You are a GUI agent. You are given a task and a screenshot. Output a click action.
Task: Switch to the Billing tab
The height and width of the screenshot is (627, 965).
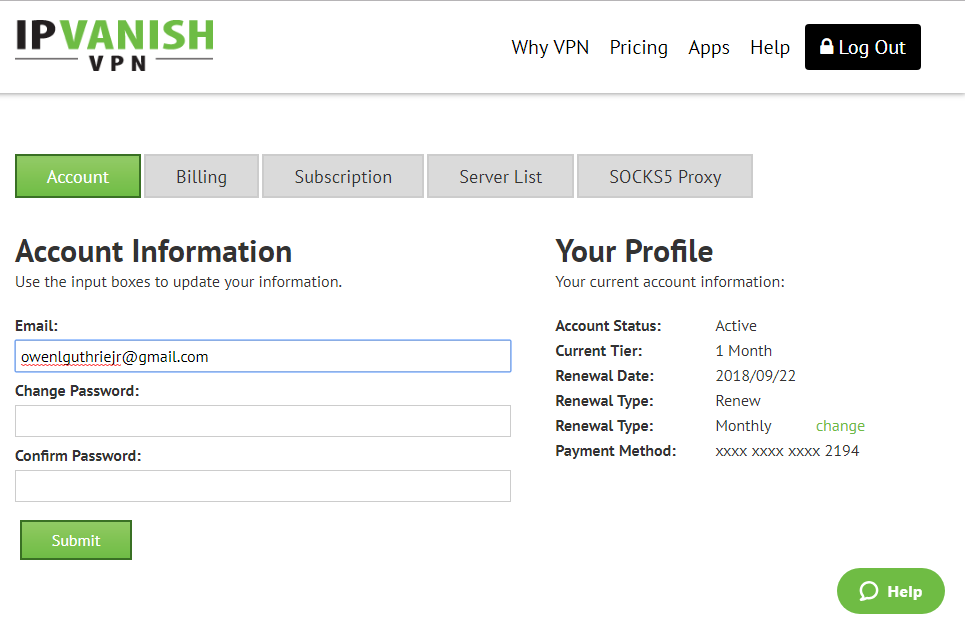(x=201, y=176)
